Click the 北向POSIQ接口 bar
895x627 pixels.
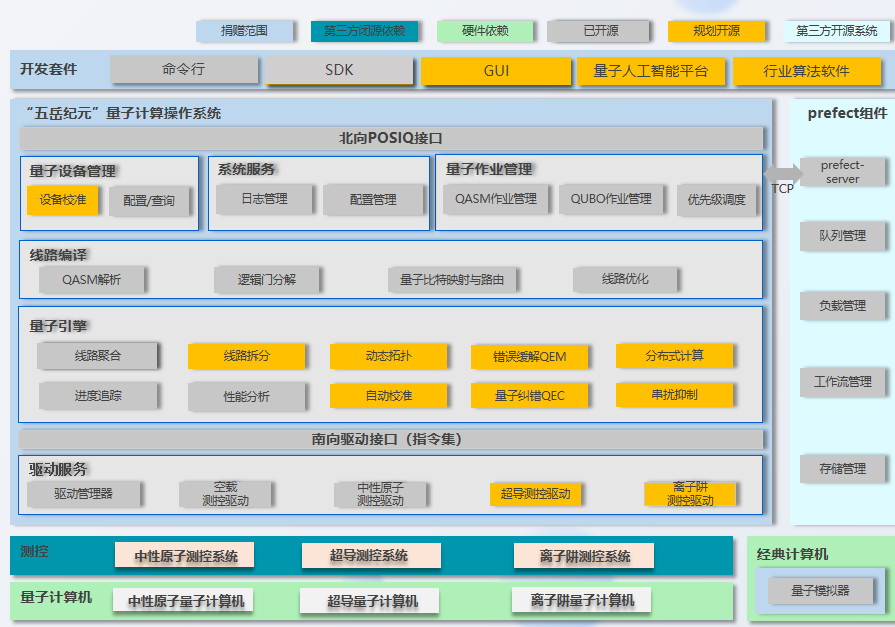point(391,138)
